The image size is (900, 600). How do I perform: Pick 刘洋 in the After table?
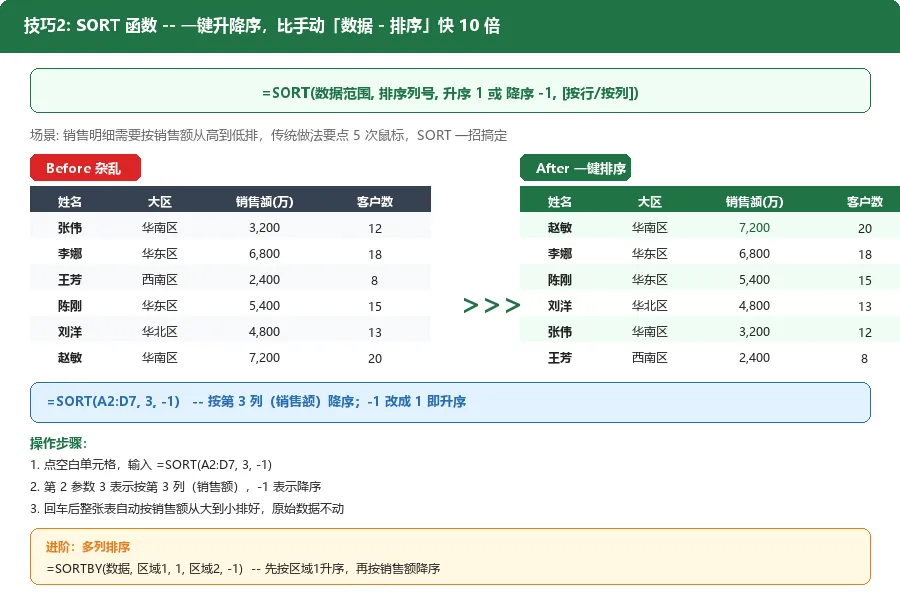(x=560, y=306)
